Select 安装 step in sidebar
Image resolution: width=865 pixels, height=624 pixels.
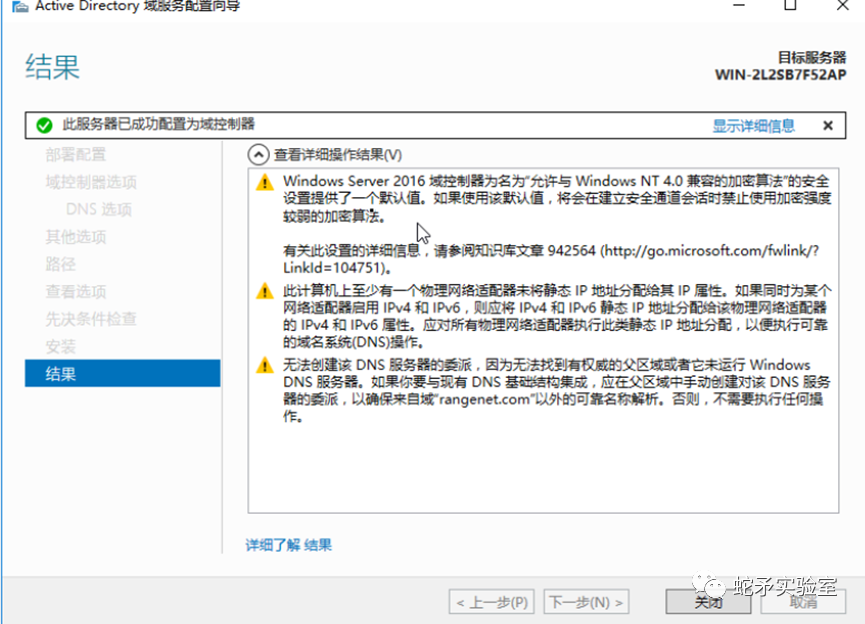point(60,346)
